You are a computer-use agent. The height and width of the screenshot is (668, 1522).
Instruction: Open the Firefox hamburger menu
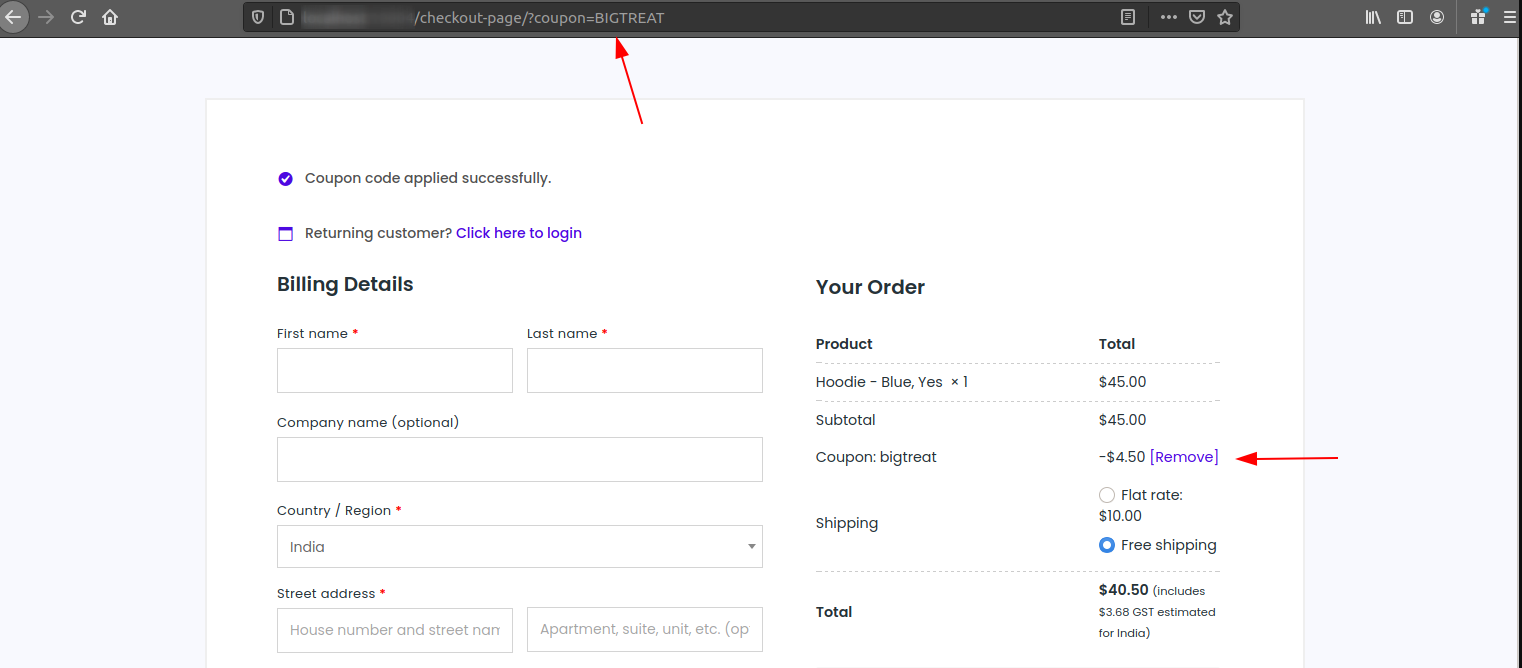1509,17
